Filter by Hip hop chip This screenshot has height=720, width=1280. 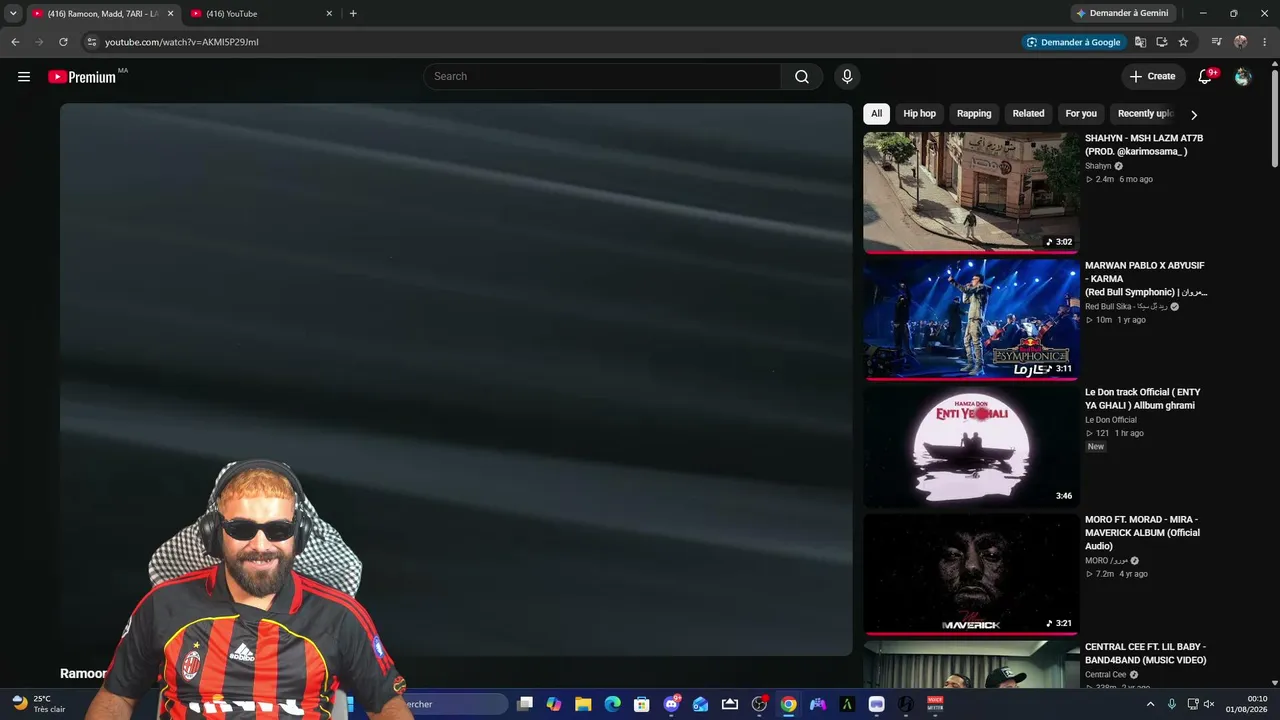[x=920, y=114]
